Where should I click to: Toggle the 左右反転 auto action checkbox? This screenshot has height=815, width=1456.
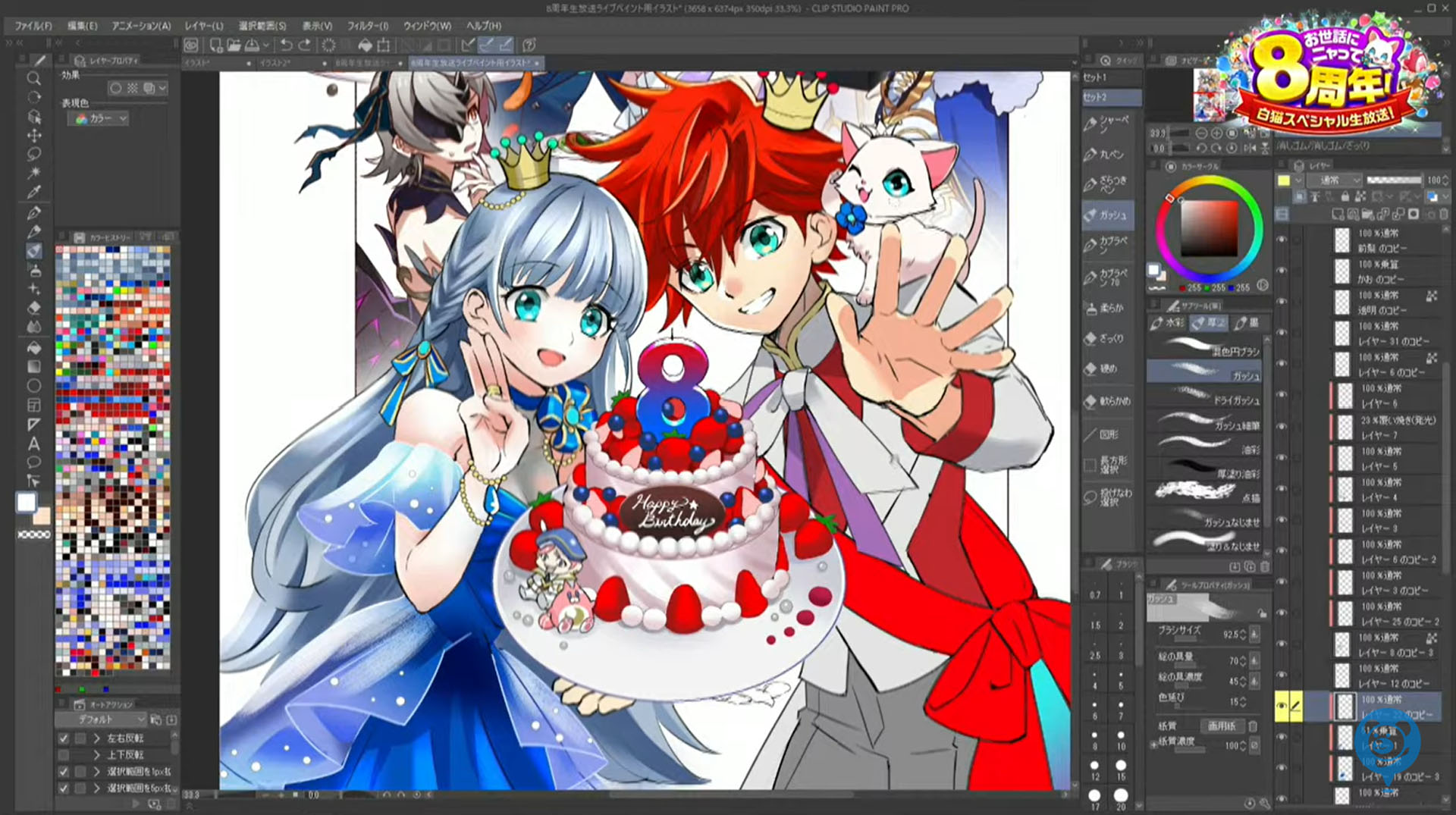pos(64,738)
